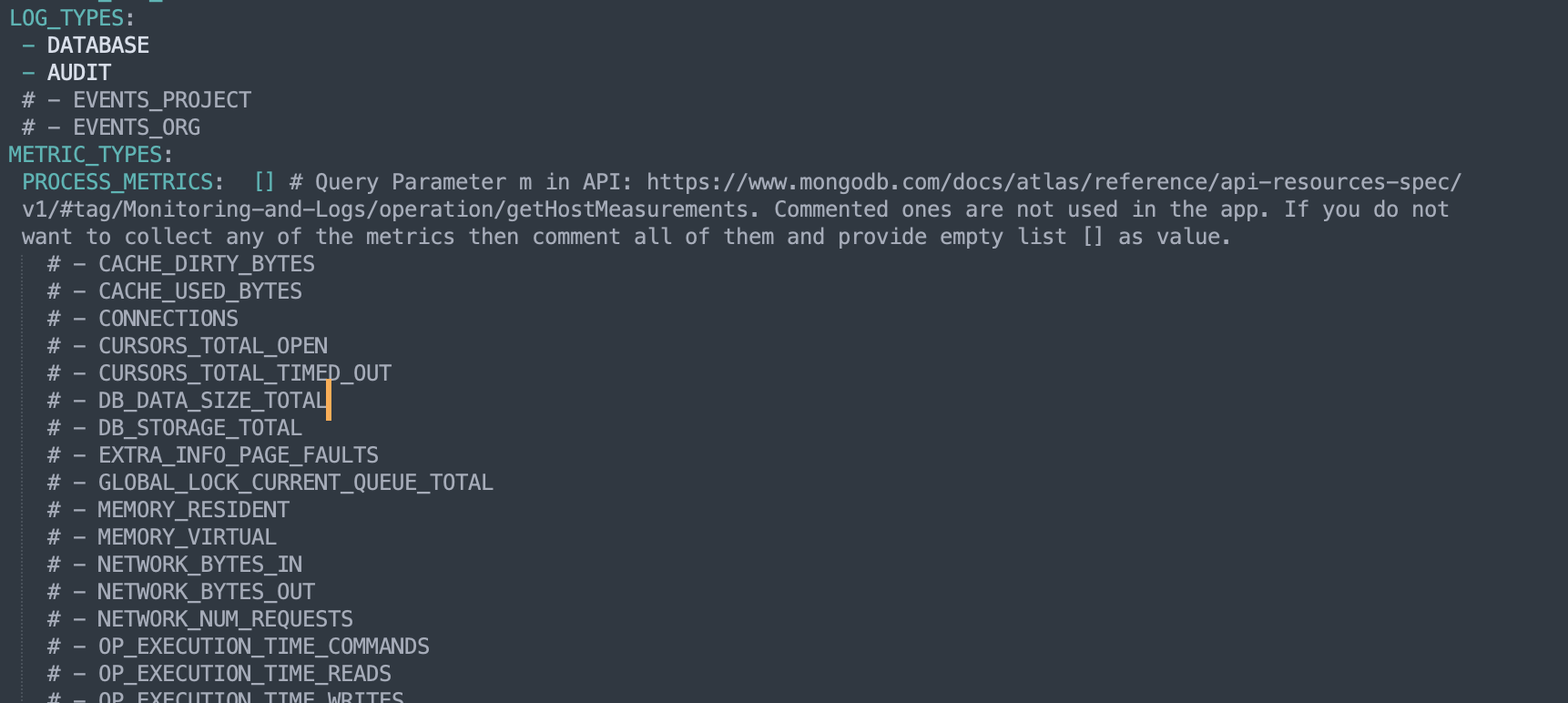Click the NETWORK_NUM_REQUESTS metric line
The height and width of the screenshot is (703, 1568).
(225, 619)
